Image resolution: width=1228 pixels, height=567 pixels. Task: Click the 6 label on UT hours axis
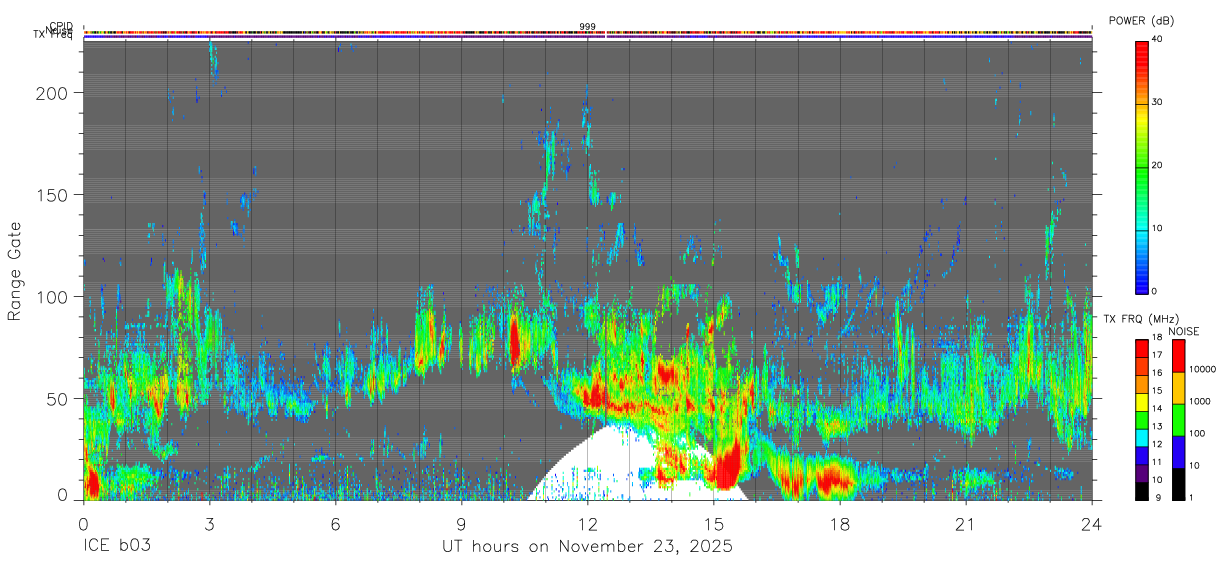335,524
